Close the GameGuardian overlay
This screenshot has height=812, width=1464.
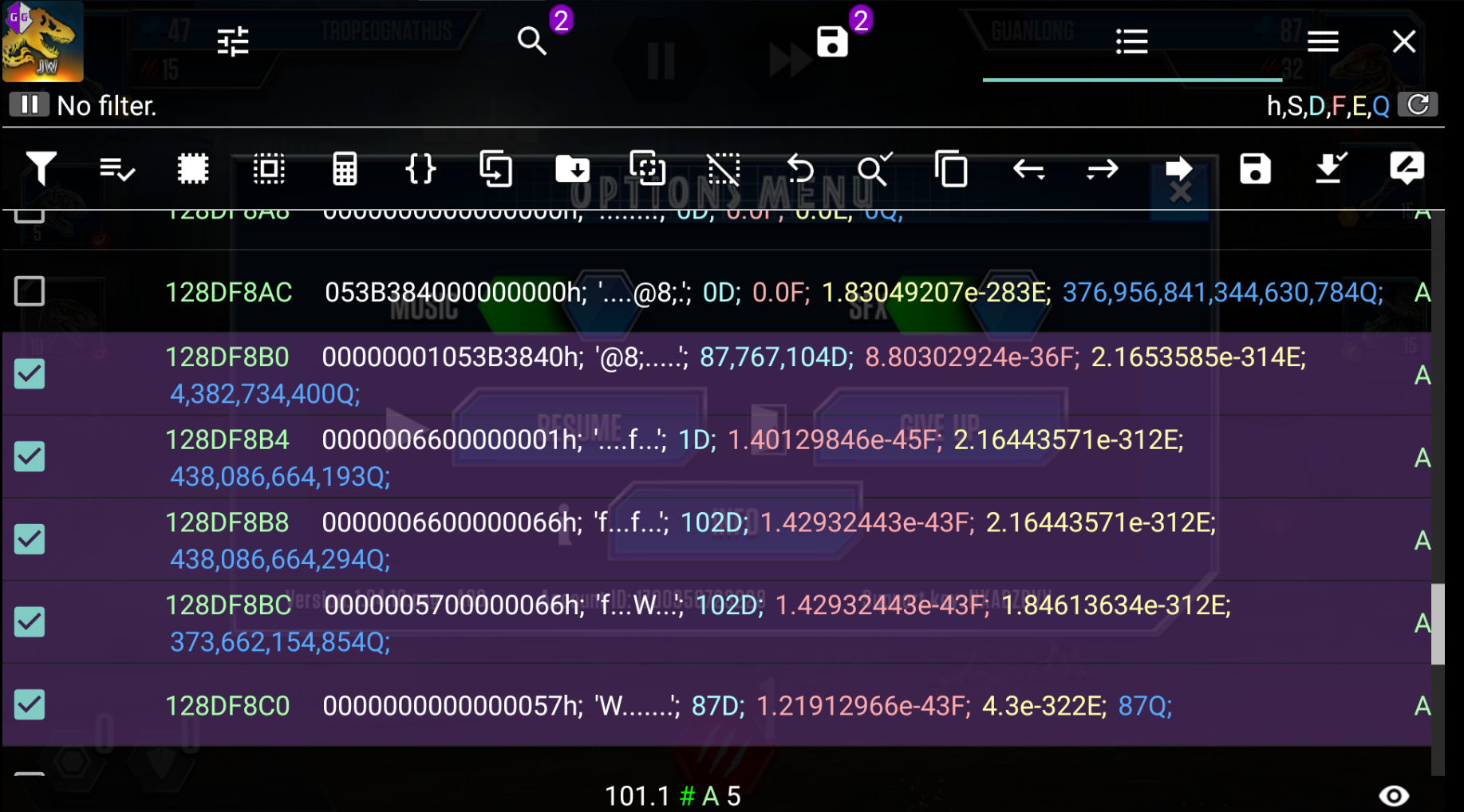tap(1404, 41)
